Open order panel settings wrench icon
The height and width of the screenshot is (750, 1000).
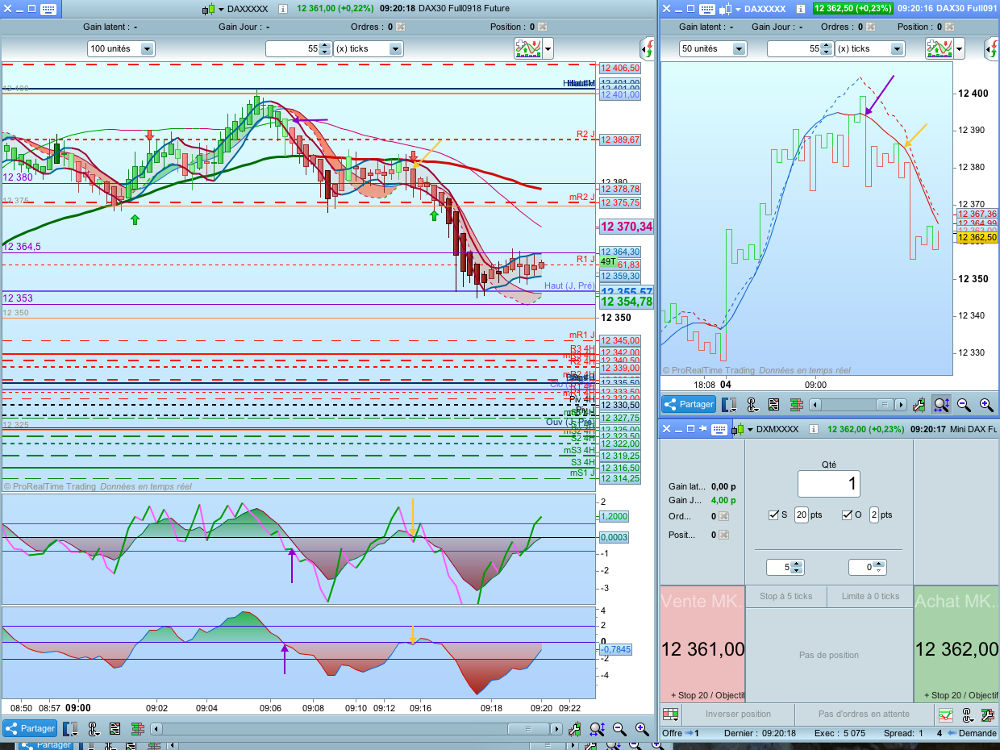(988, 715)
